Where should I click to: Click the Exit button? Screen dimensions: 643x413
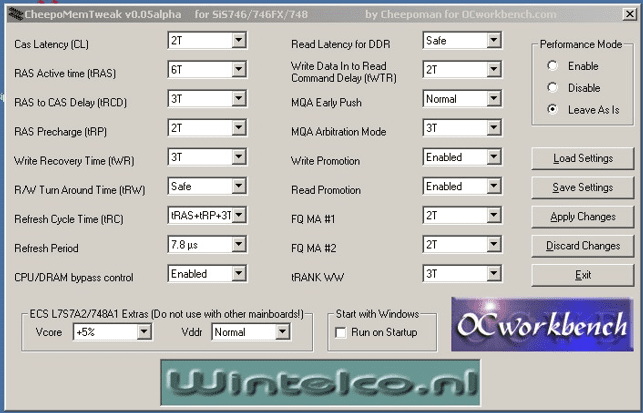(583, 275)
